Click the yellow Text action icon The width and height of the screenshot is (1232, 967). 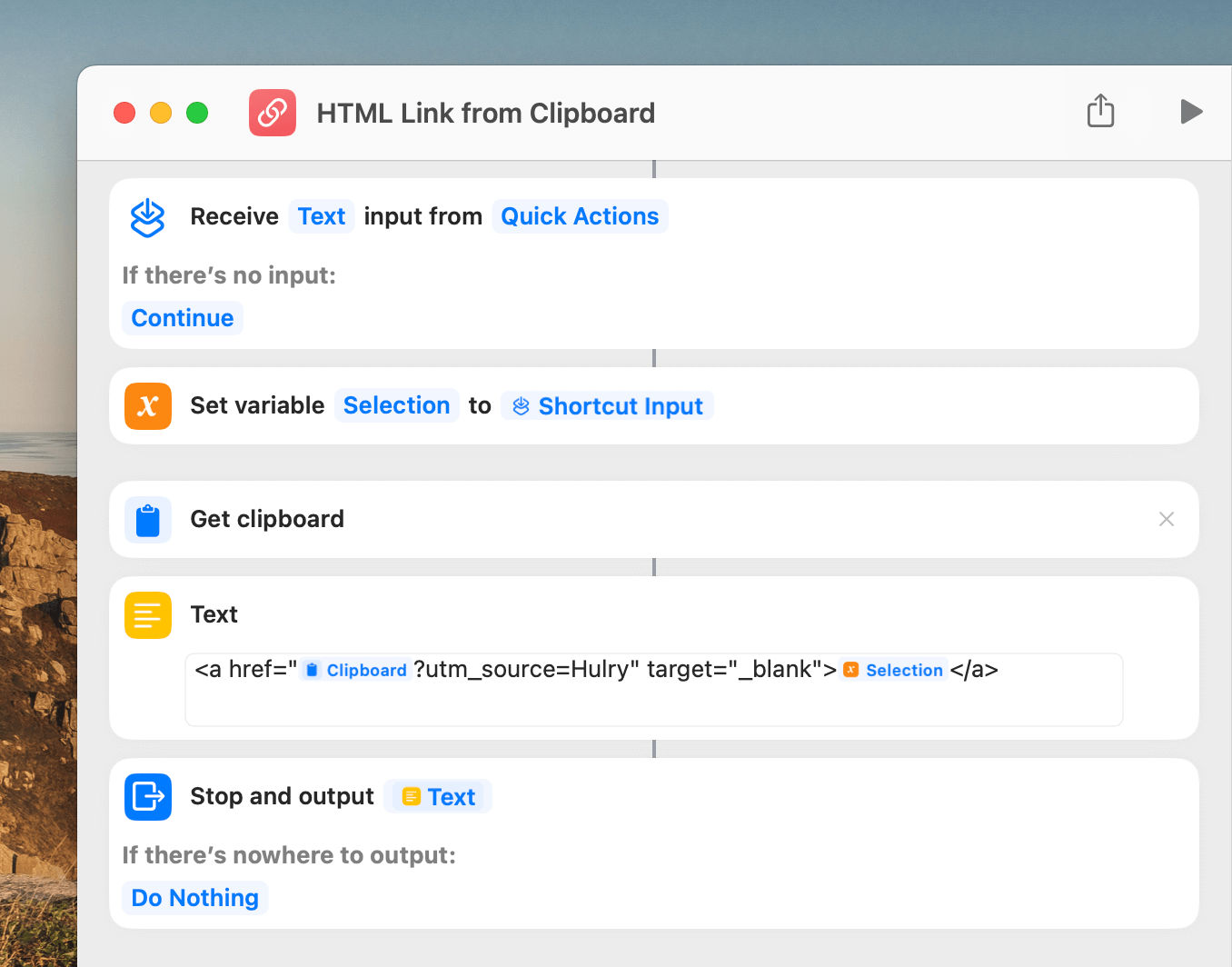coord(147,615)
